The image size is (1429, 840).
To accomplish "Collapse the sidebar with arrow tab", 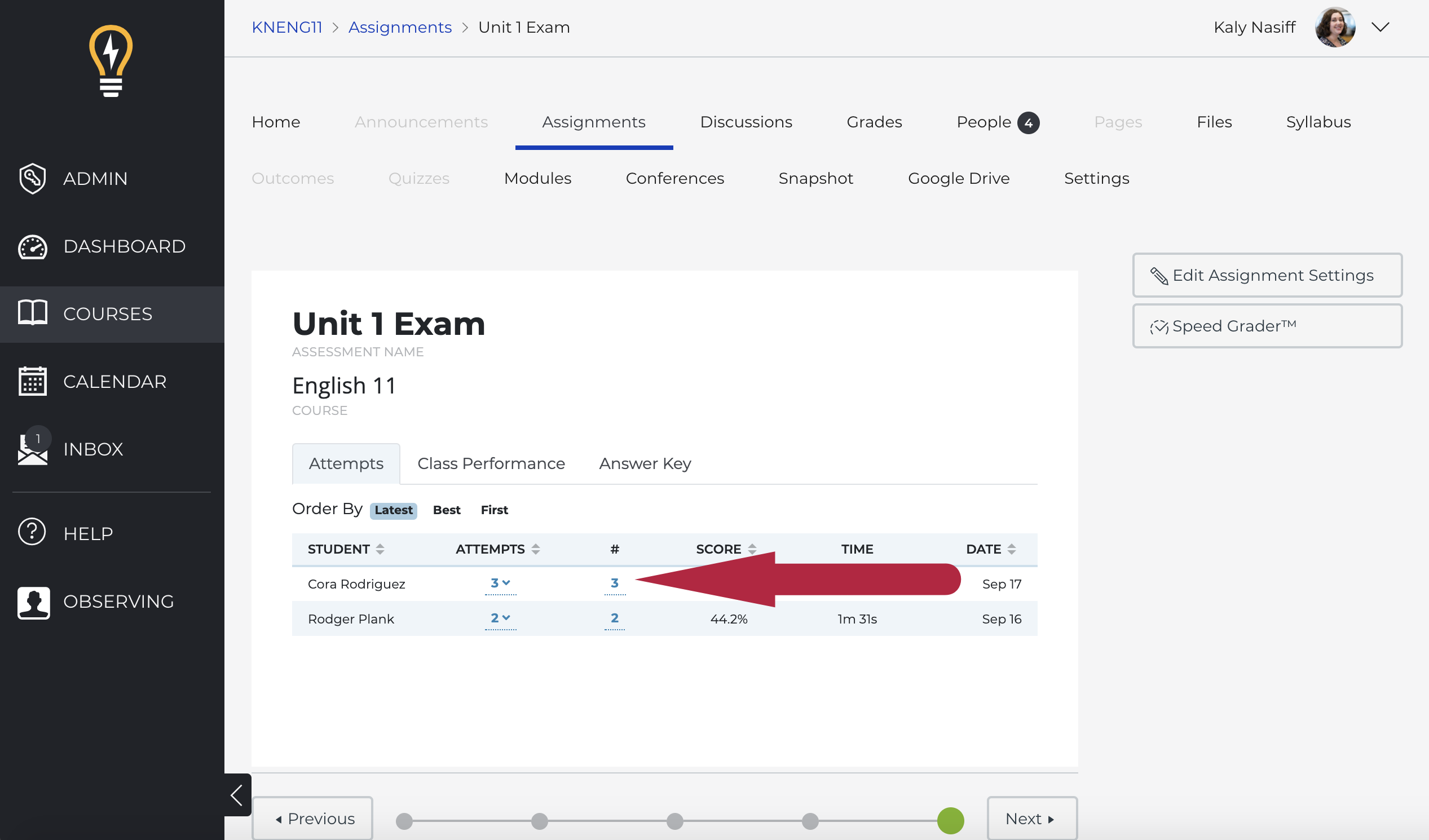I will pyautogui.click(x=237, y=795).
